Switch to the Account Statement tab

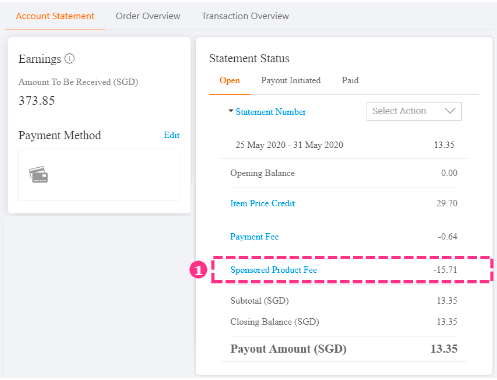[x=55, y=16]
